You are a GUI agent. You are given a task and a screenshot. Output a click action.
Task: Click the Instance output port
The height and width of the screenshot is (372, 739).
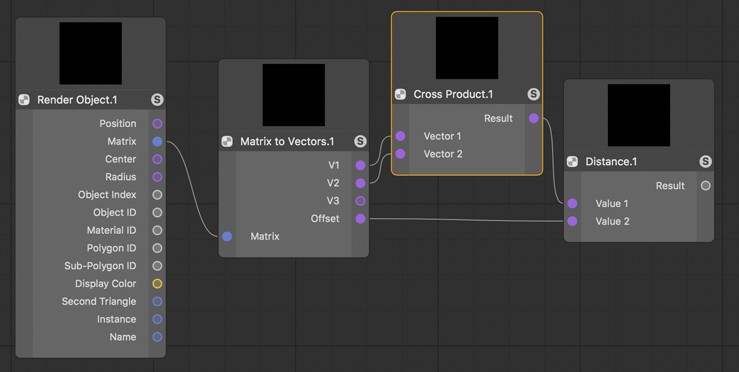(x=157, y=319)
